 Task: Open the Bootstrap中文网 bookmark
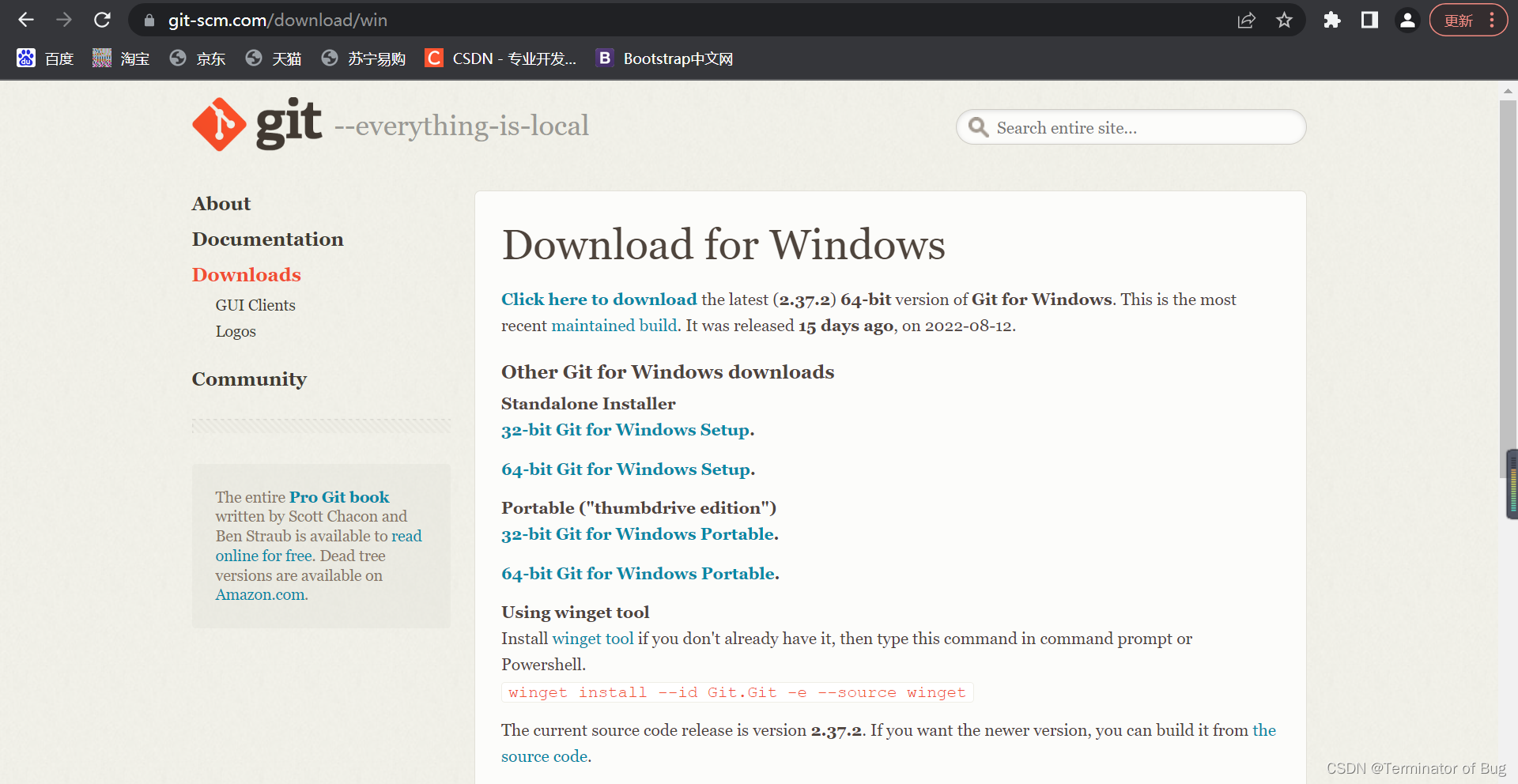[x=665, y=58]
